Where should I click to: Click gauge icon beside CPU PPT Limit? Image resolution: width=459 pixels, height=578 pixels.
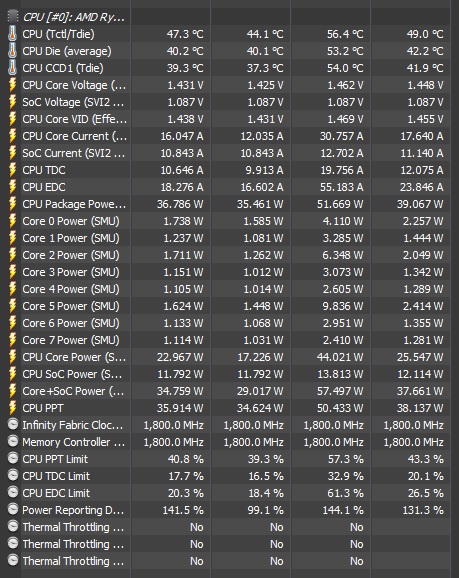13,458
